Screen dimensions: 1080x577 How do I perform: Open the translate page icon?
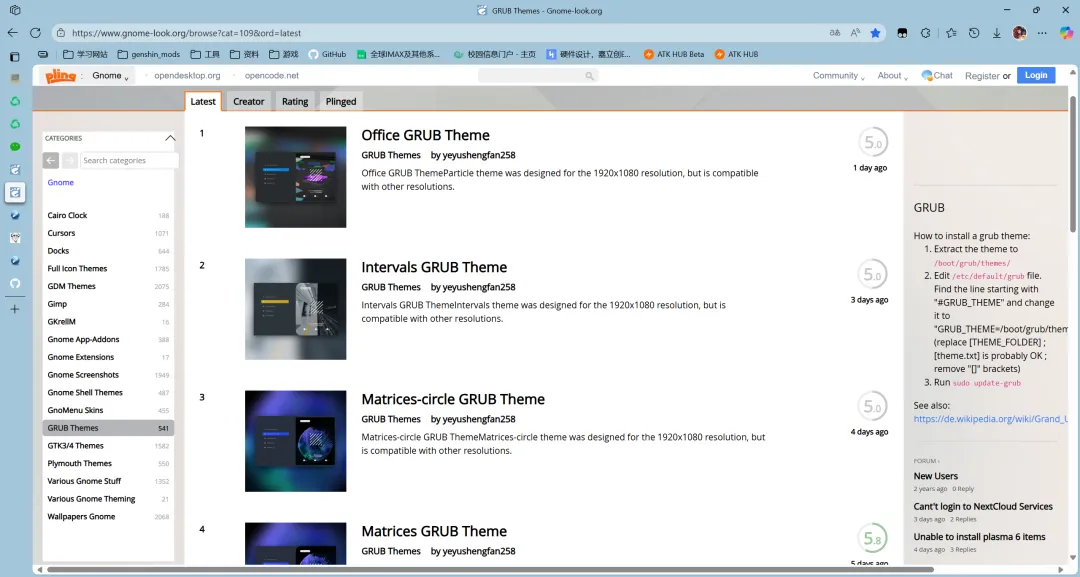coord(835,32)
